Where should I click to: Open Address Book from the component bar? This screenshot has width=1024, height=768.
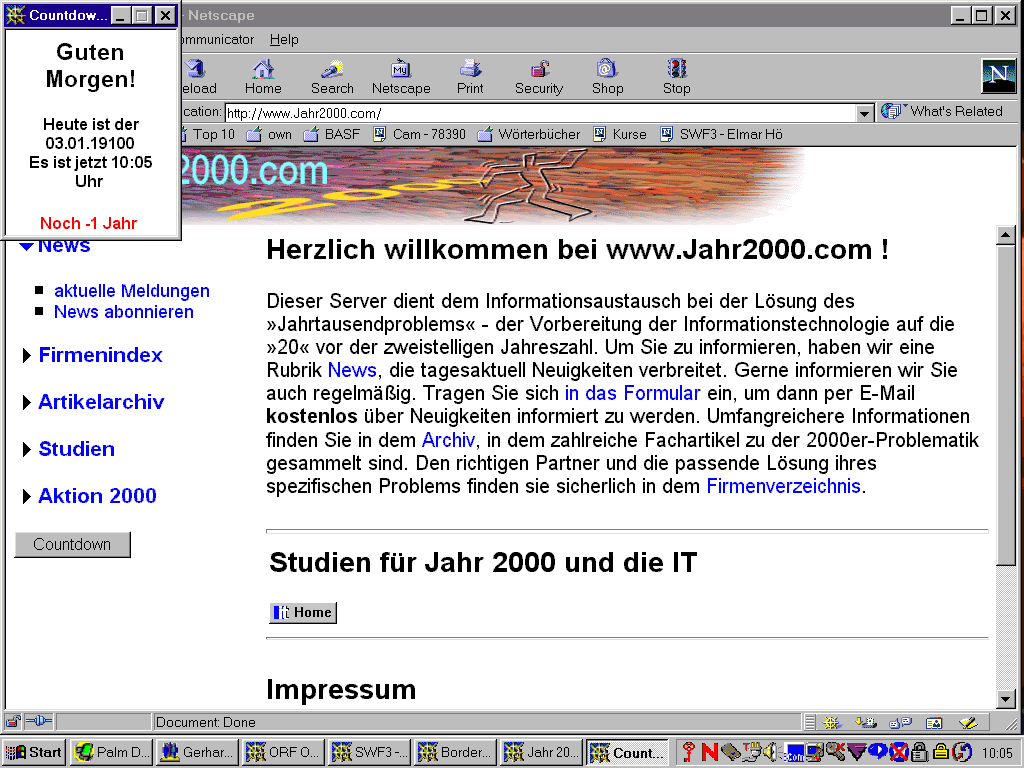tap(935, 722)
